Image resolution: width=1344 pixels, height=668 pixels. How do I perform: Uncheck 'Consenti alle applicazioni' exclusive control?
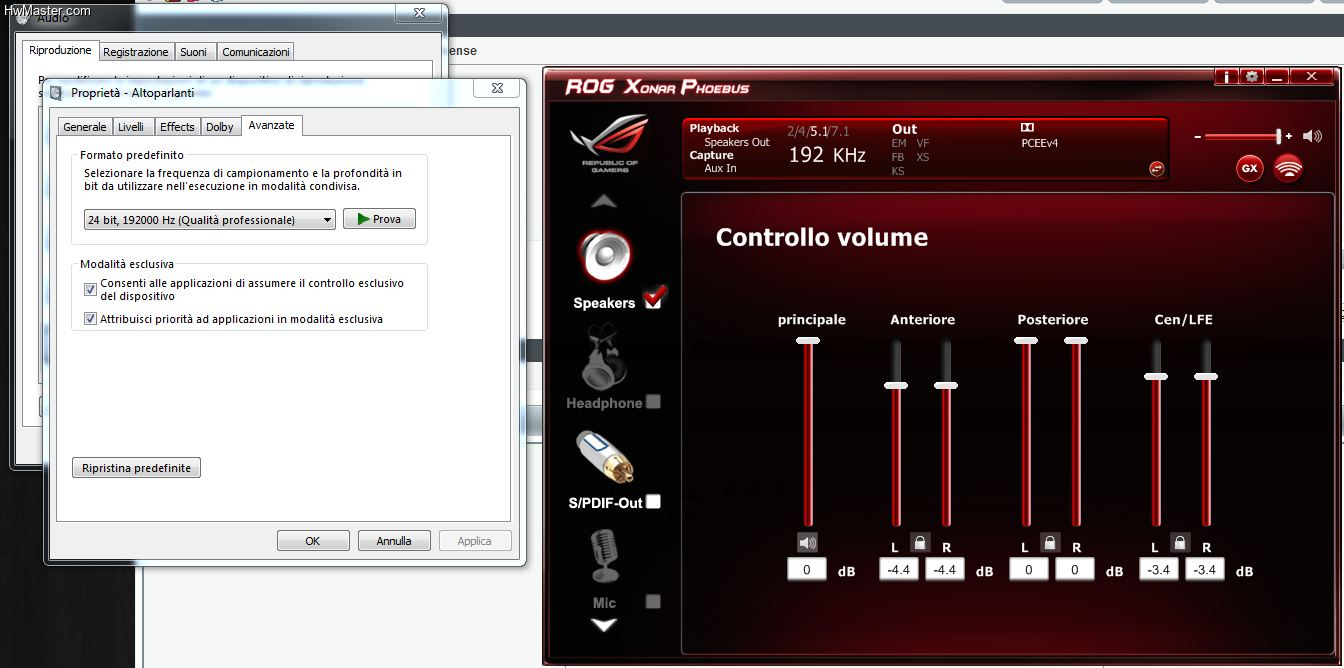point(91,289)
